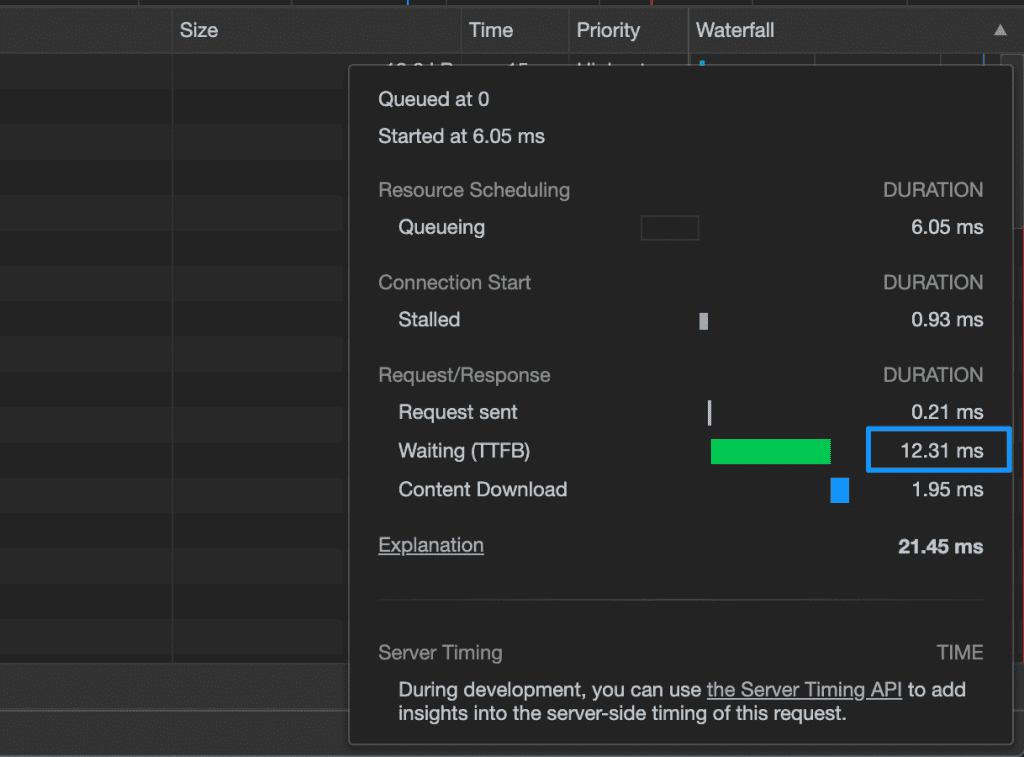Click the Queueing 6.05 ms value
This screenshot has height=757, width=1024.
(x=946, y=228)
